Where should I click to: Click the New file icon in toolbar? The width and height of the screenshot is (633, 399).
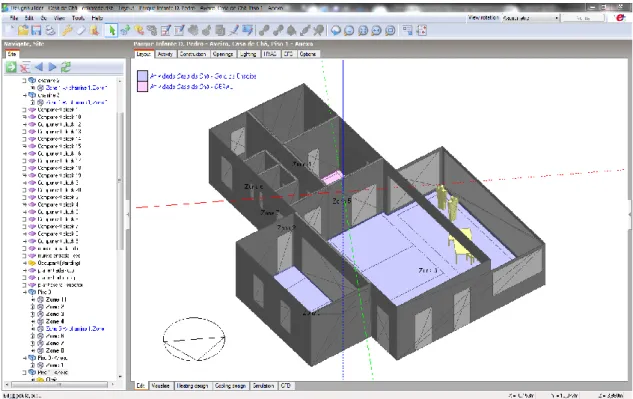pos(10,30)
